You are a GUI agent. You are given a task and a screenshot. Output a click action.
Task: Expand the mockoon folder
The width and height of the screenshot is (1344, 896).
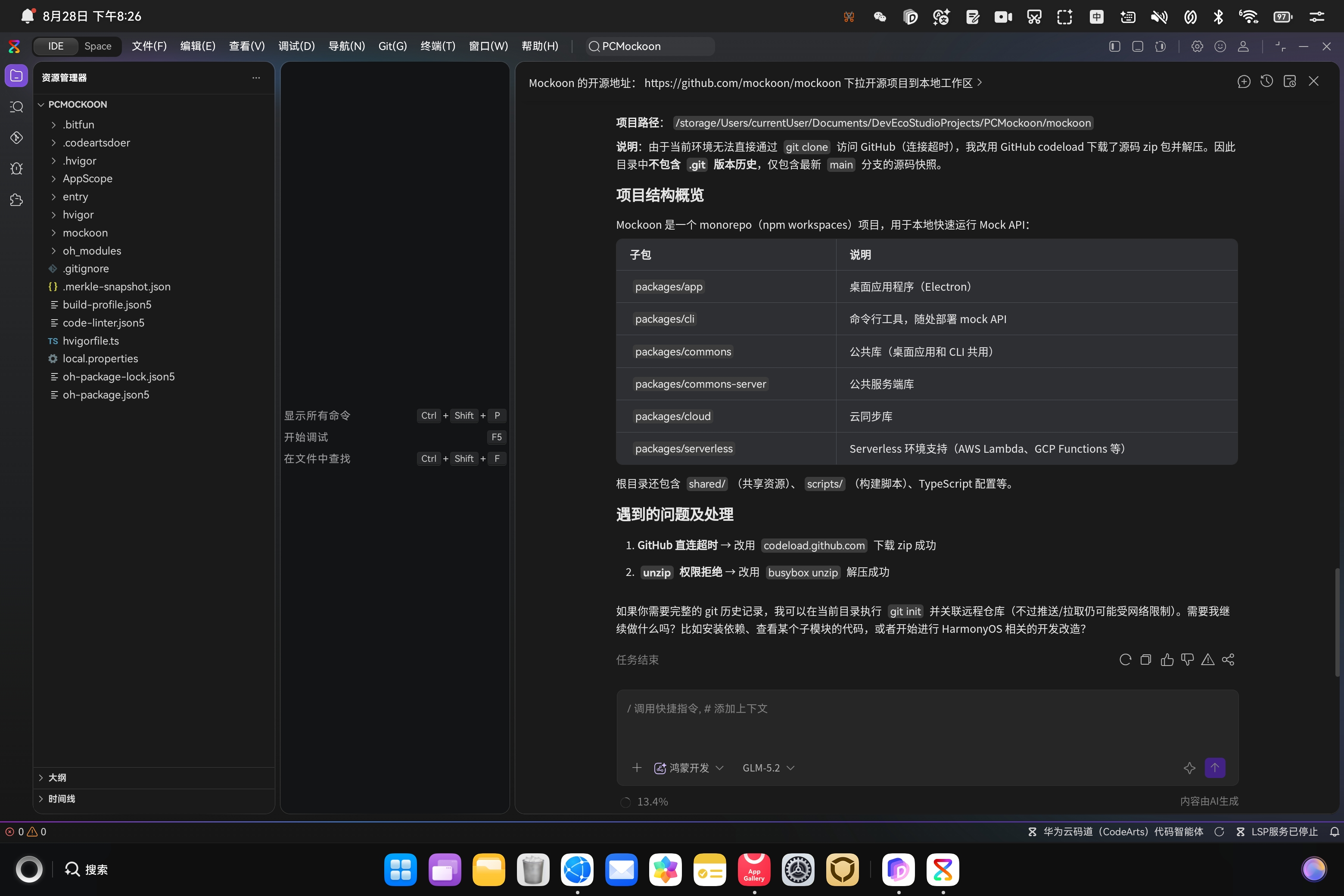pyautogui.click(x=154, y=233)
